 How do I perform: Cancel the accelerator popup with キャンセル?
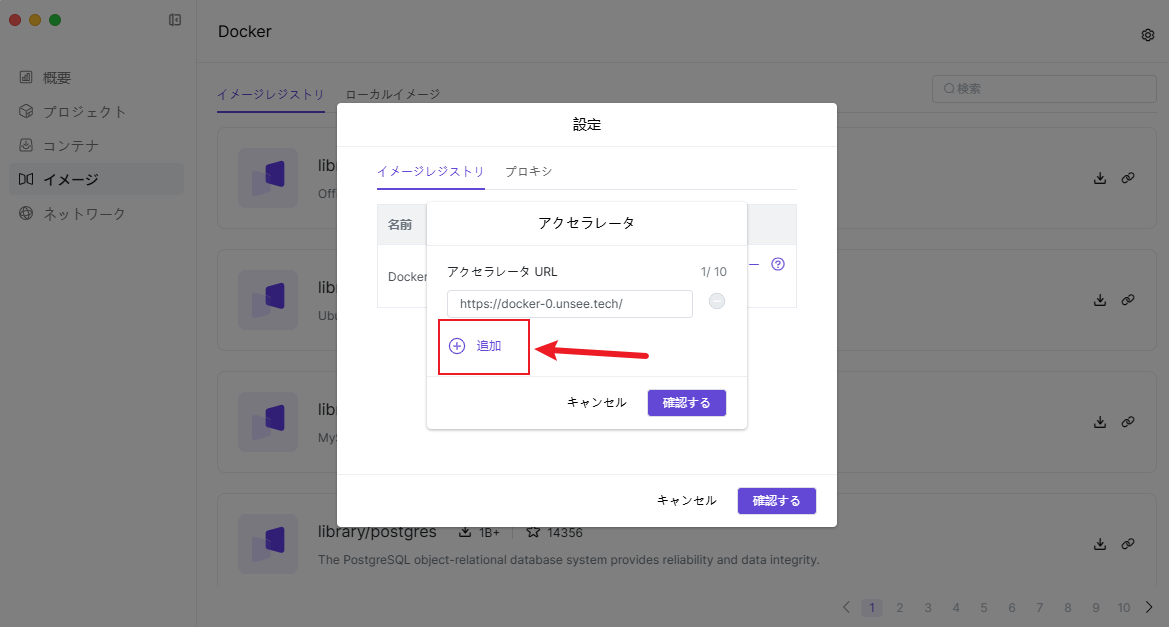point(596,403)
